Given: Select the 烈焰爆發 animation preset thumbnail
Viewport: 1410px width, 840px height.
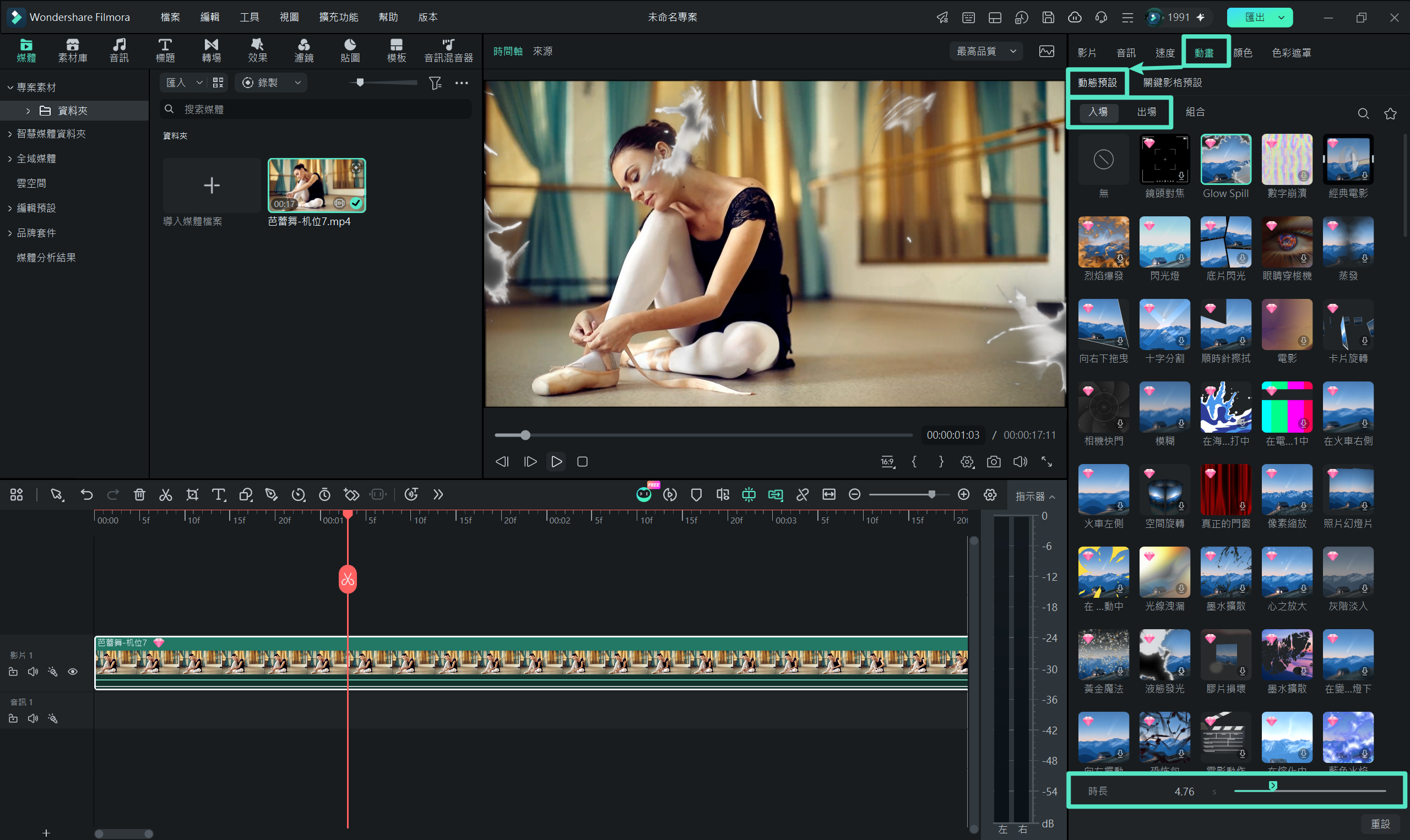Looking at the screenshot, I should [x=1103, y=242].
